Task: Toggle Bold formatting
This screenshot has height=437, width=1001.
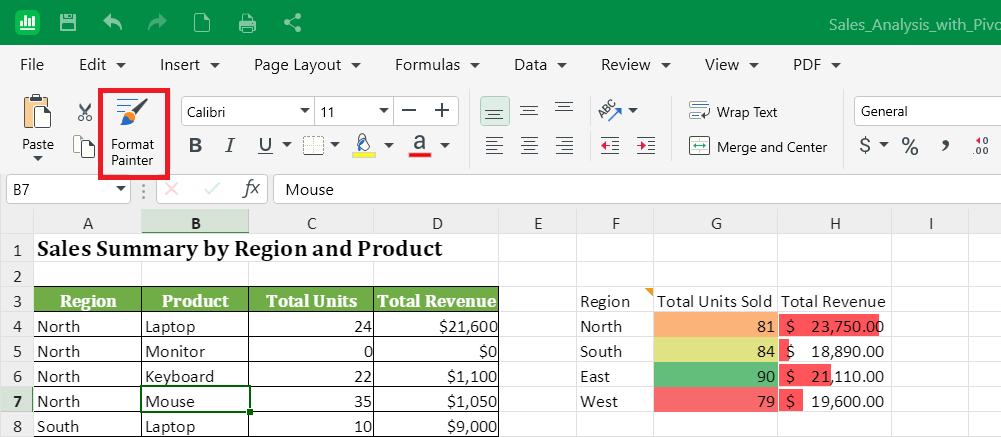Action: (195, 145)
